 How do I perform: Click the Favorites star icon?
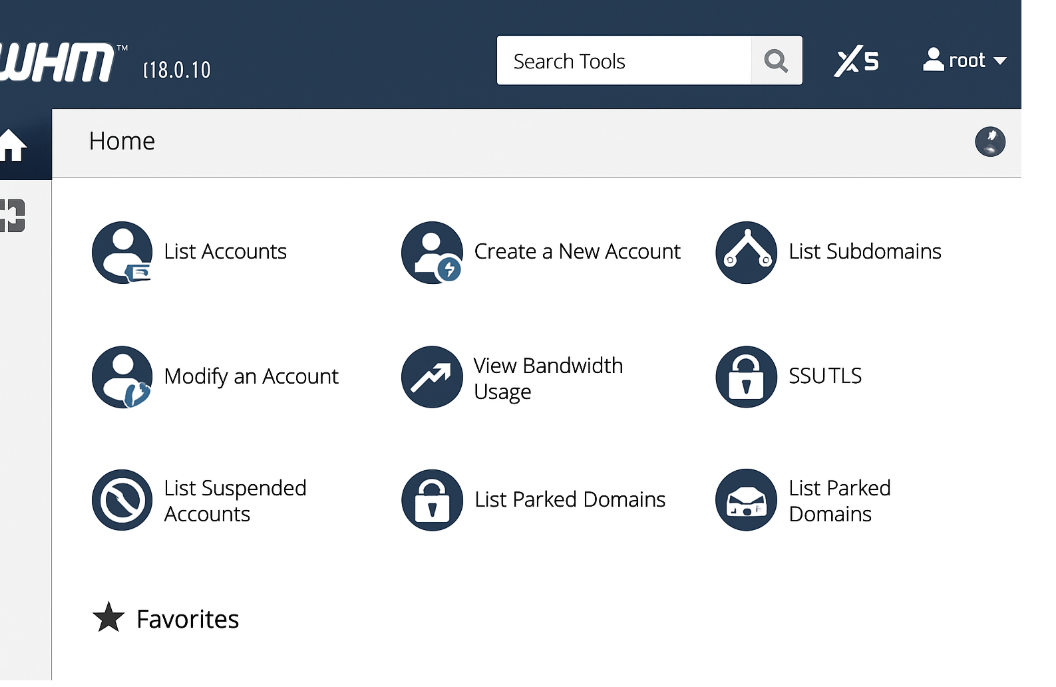108,618
